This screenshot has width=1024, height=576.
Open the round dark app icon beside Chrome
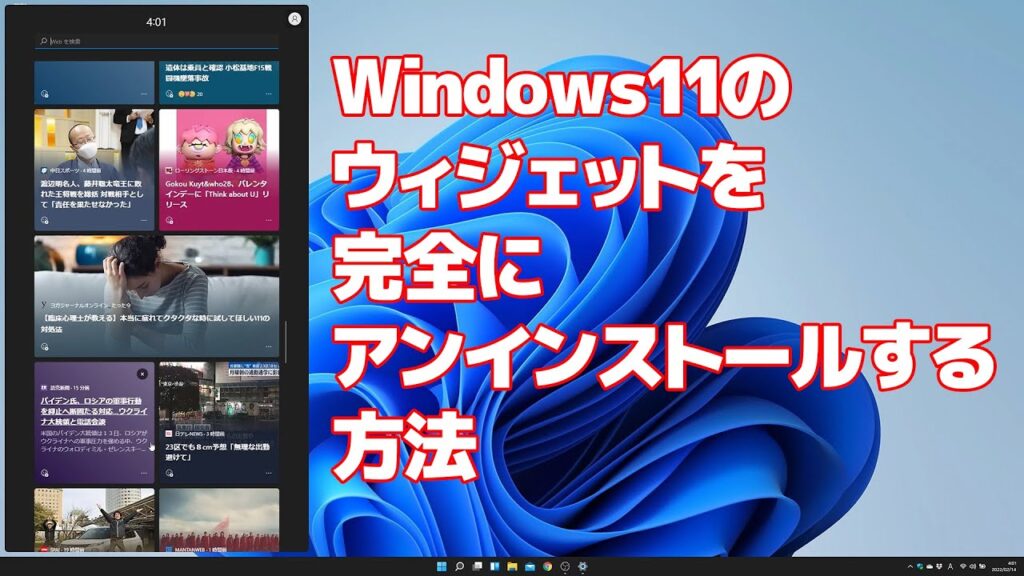(565, 566)
